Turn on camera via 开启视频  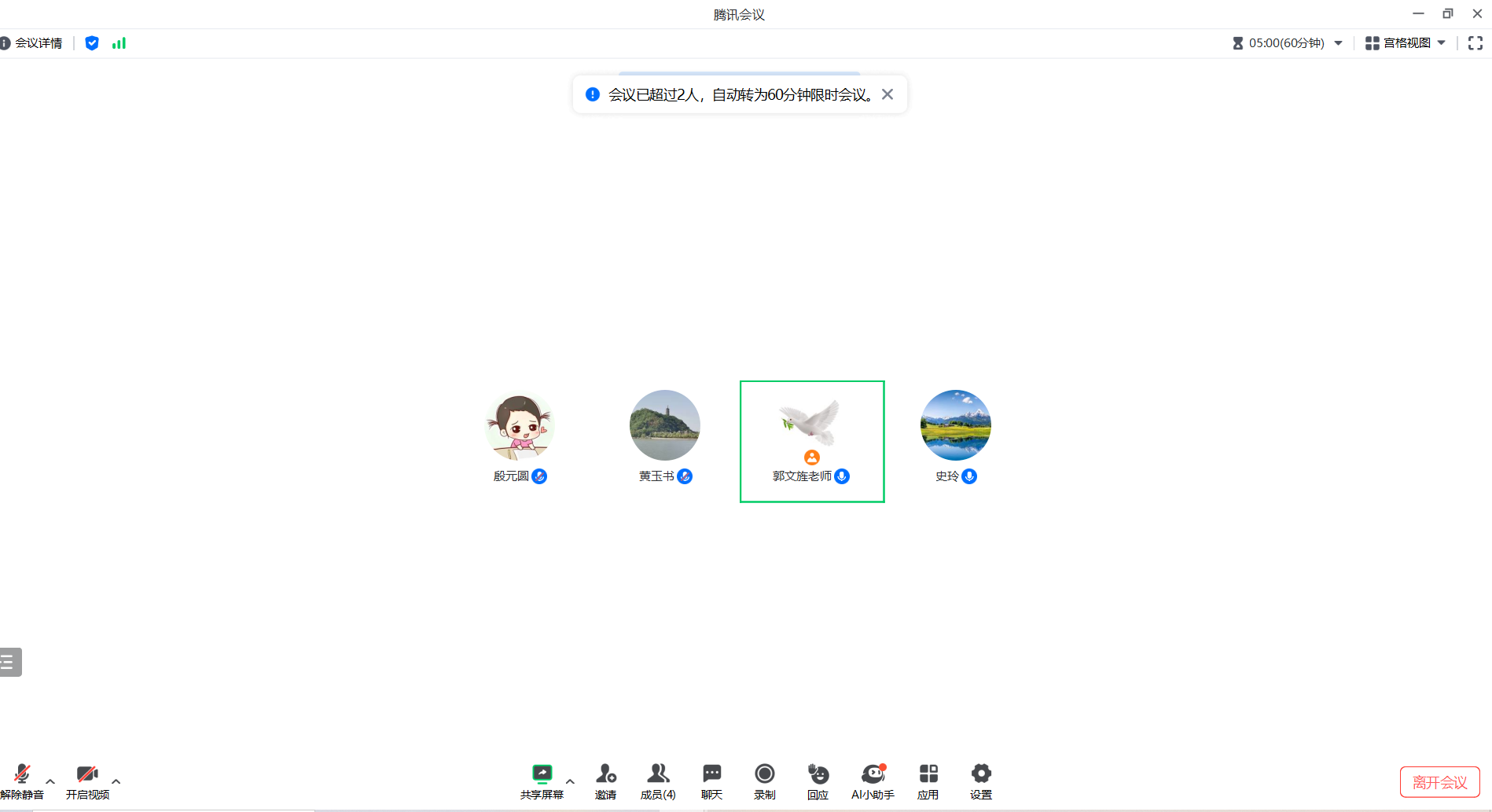coord(87,781)
